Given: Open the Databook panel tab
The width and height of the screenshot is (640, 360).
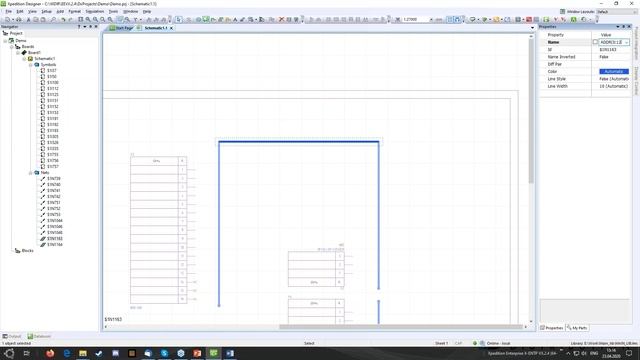Looking at the screenshot, I should click(39, 336).
